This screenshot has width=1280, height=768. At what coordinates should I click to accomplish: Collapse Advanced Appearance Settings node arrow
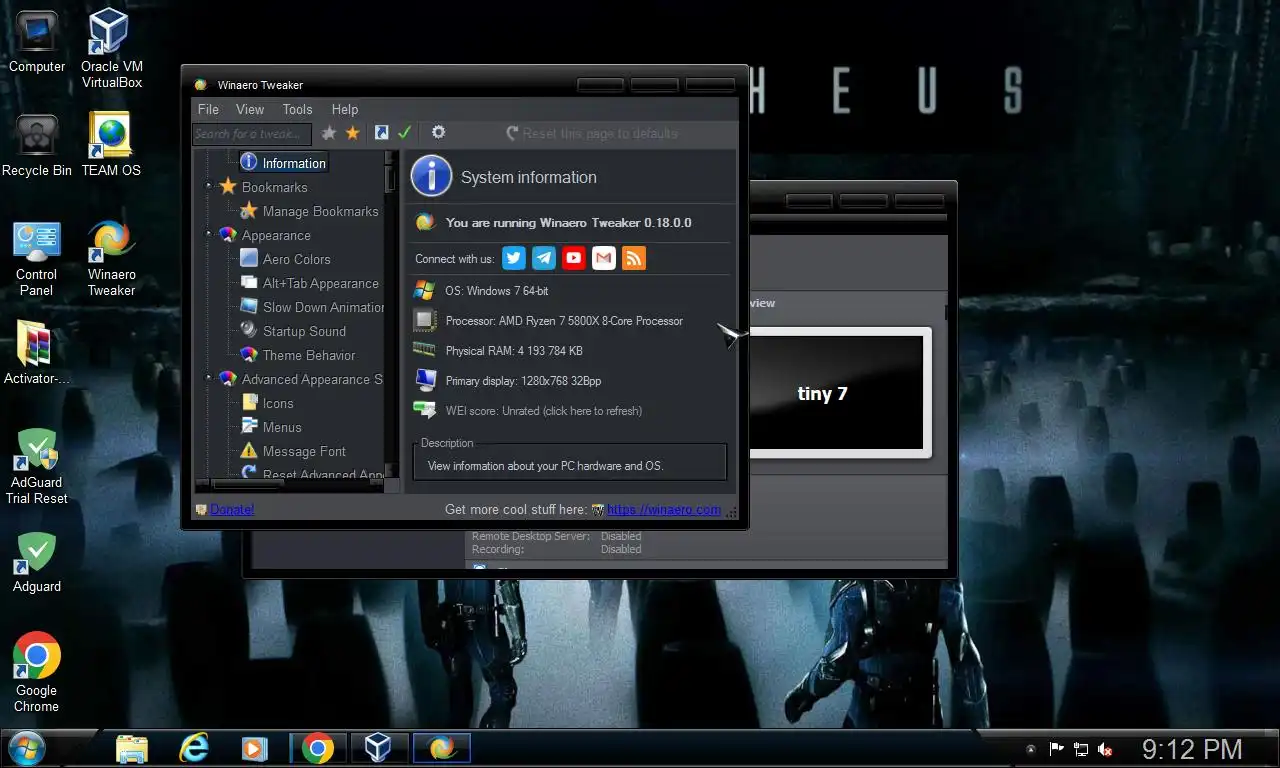click(x=209, y=378)
